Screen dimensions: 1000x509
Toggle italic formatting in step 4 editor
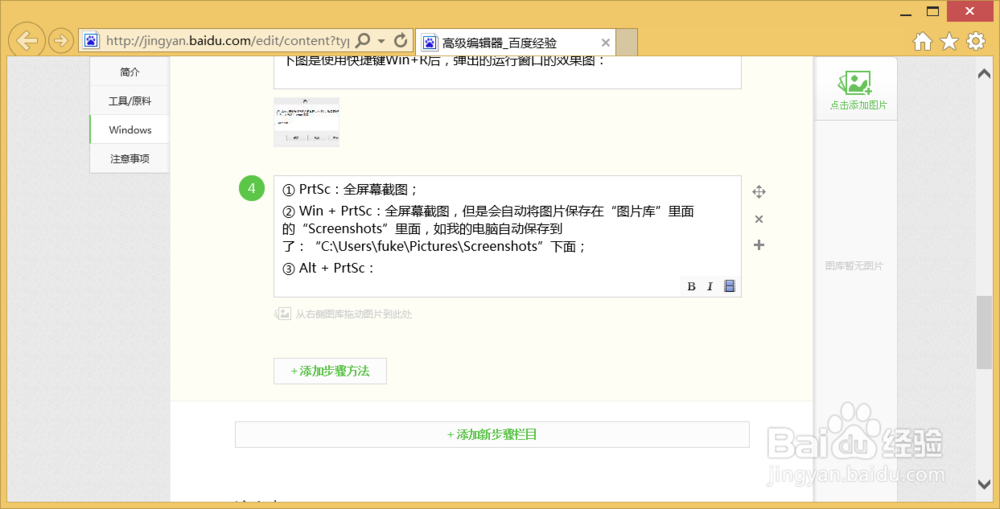(x=710, y=286)
